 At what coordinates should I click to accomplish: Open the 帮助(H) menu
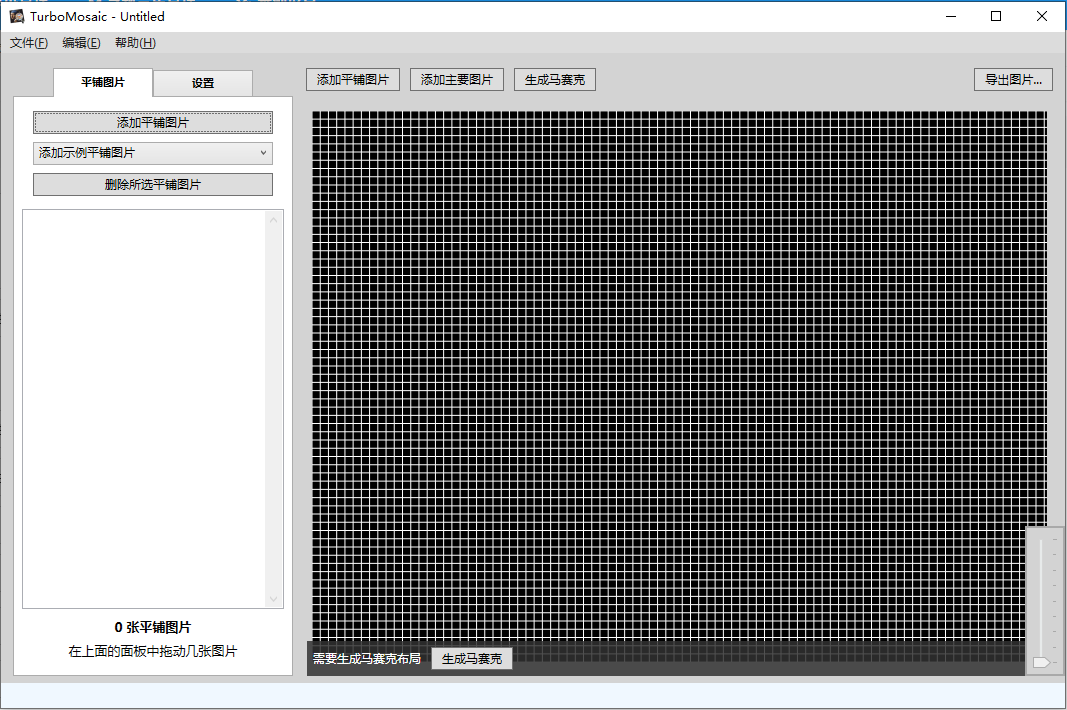(135, 43)
